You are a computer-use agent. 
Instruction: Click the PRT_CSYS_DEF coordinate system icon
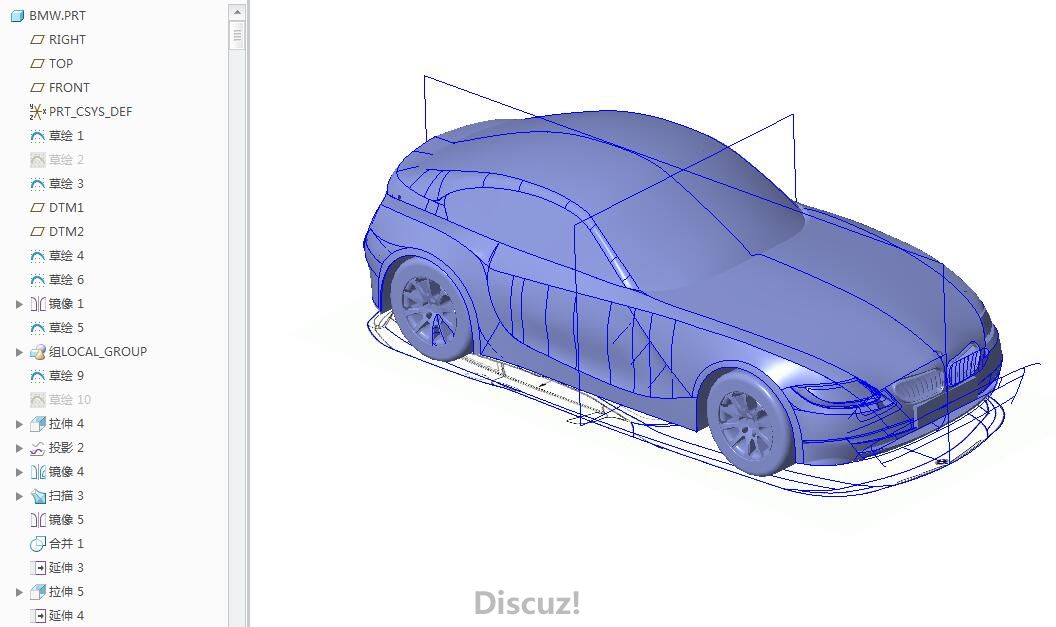point(38,112)
